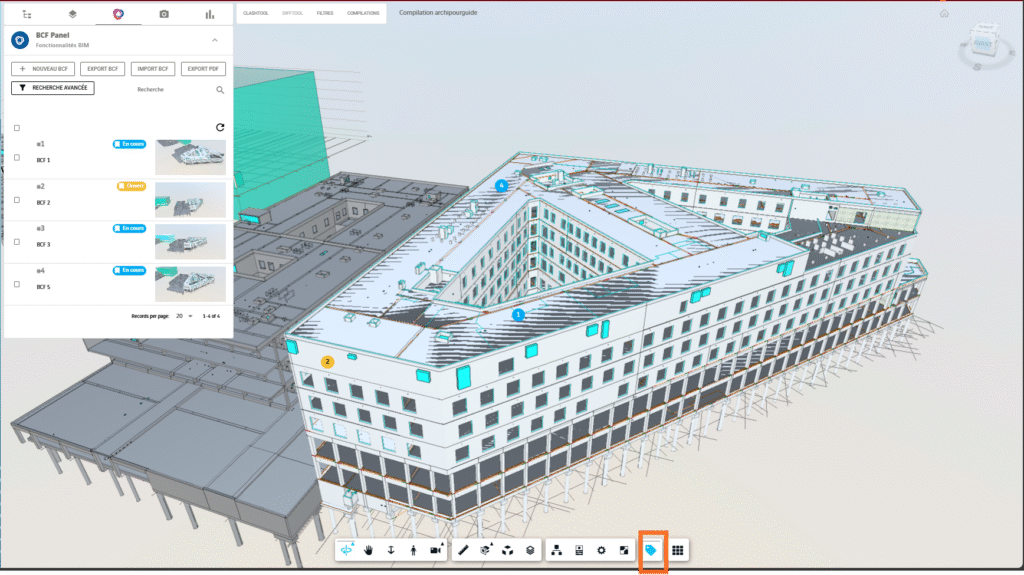Select the measure ruler tool
Screen dimensions: 1024x575
point(465,550)
